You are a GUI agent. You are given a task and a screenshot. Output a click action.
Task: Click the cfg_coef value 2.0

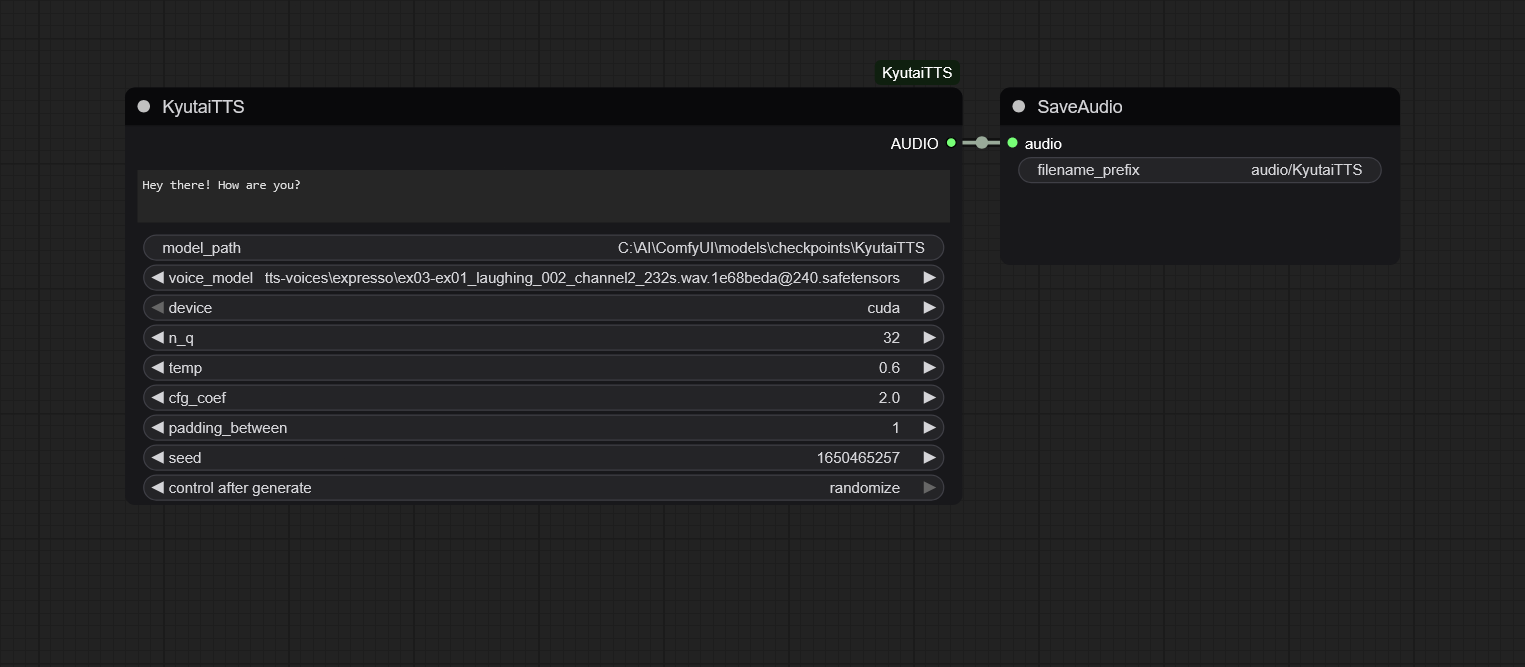pyautogui.click(x=889, y=398)
